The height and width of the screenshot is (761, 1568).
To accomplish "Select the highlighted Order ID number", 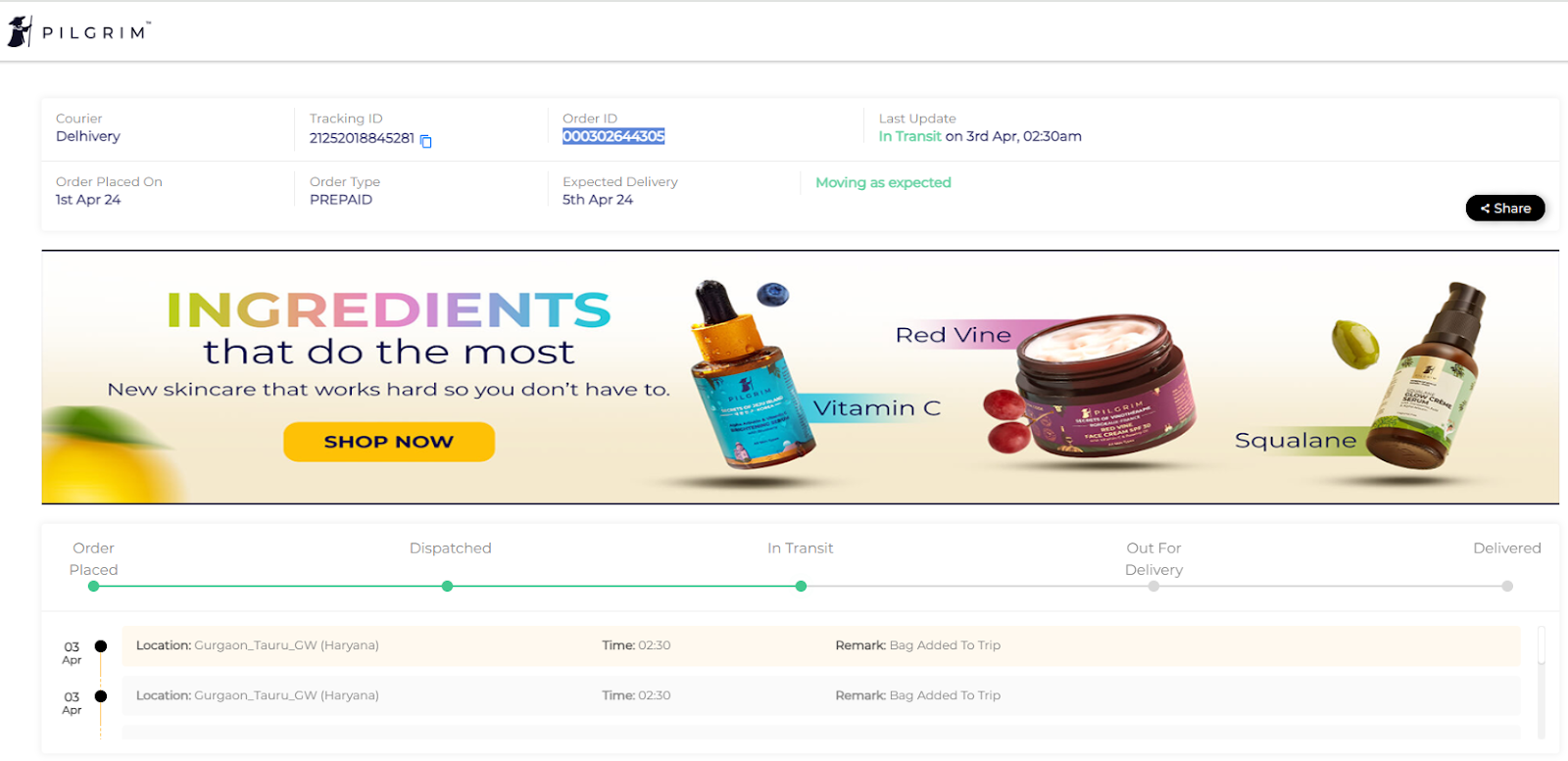I will (x=613, y=136).
